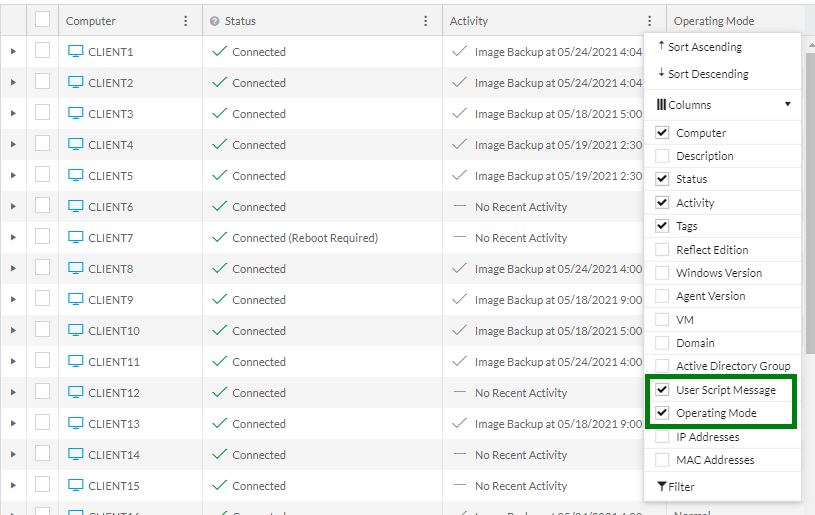Uncheck the Tags column checkbox
This screenshot has height=515, width=815.
662,226
